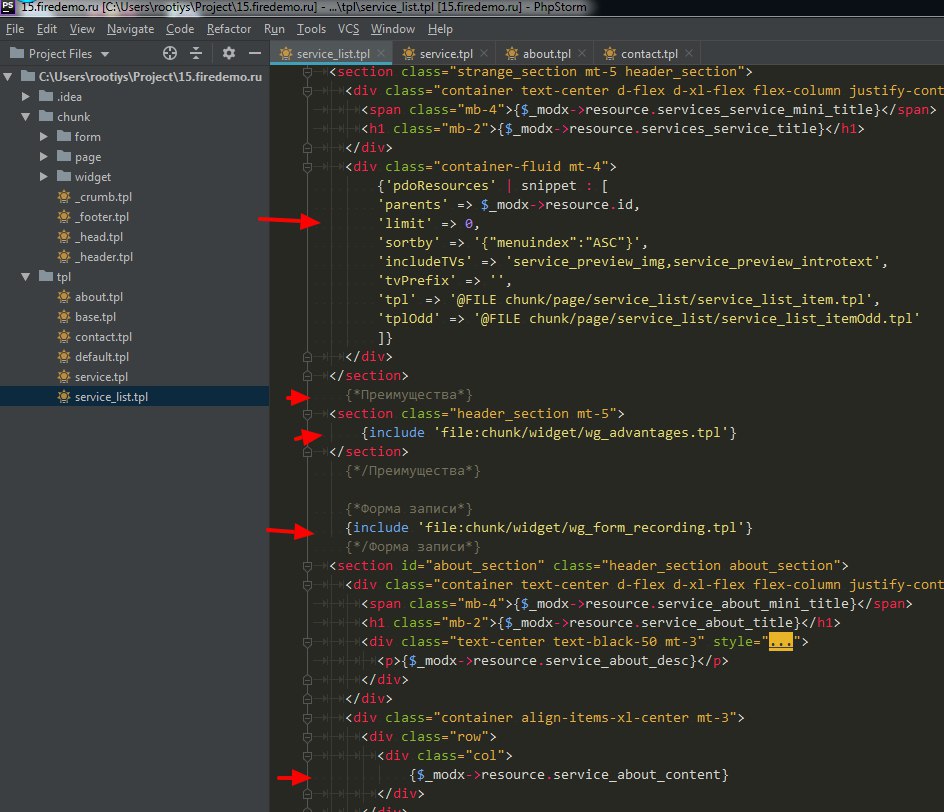Fold the div class="row" block in gutter
Viewport: 944px width, 812px height.
[307, 737]
